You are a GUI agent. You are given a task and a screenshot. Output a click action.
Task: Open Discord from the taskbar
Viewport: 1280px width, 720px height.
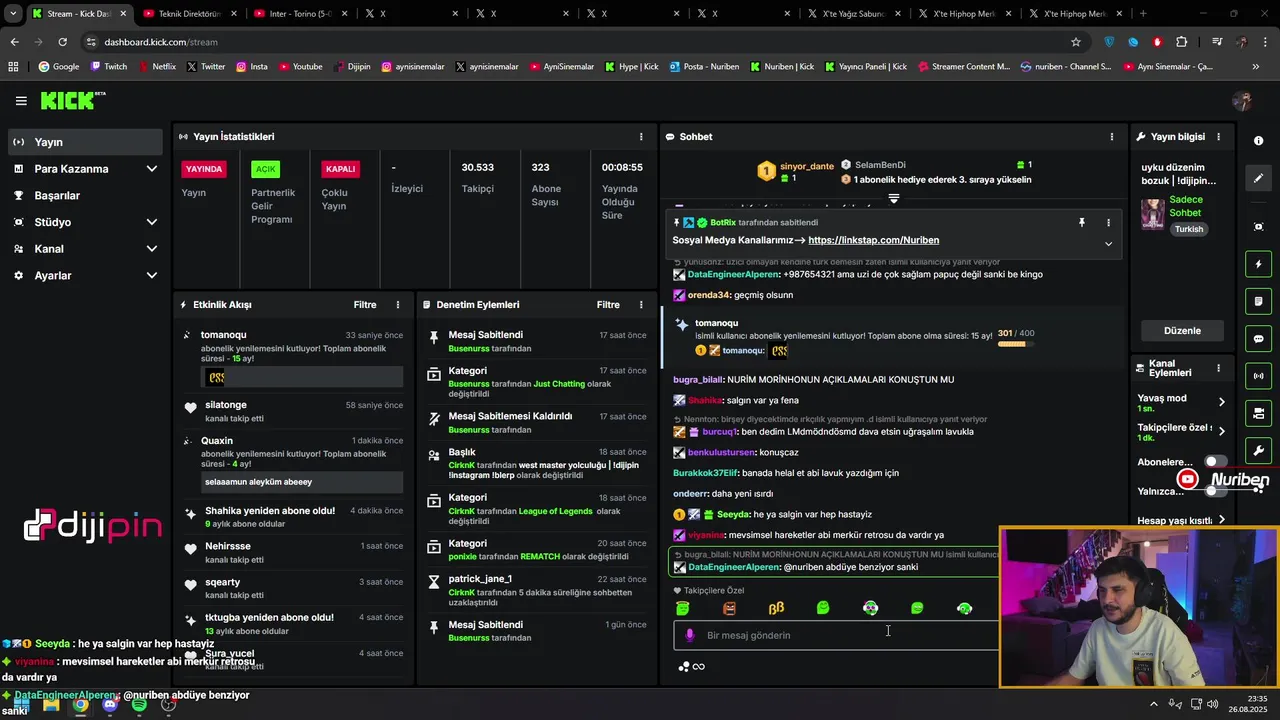coord(110,704)
